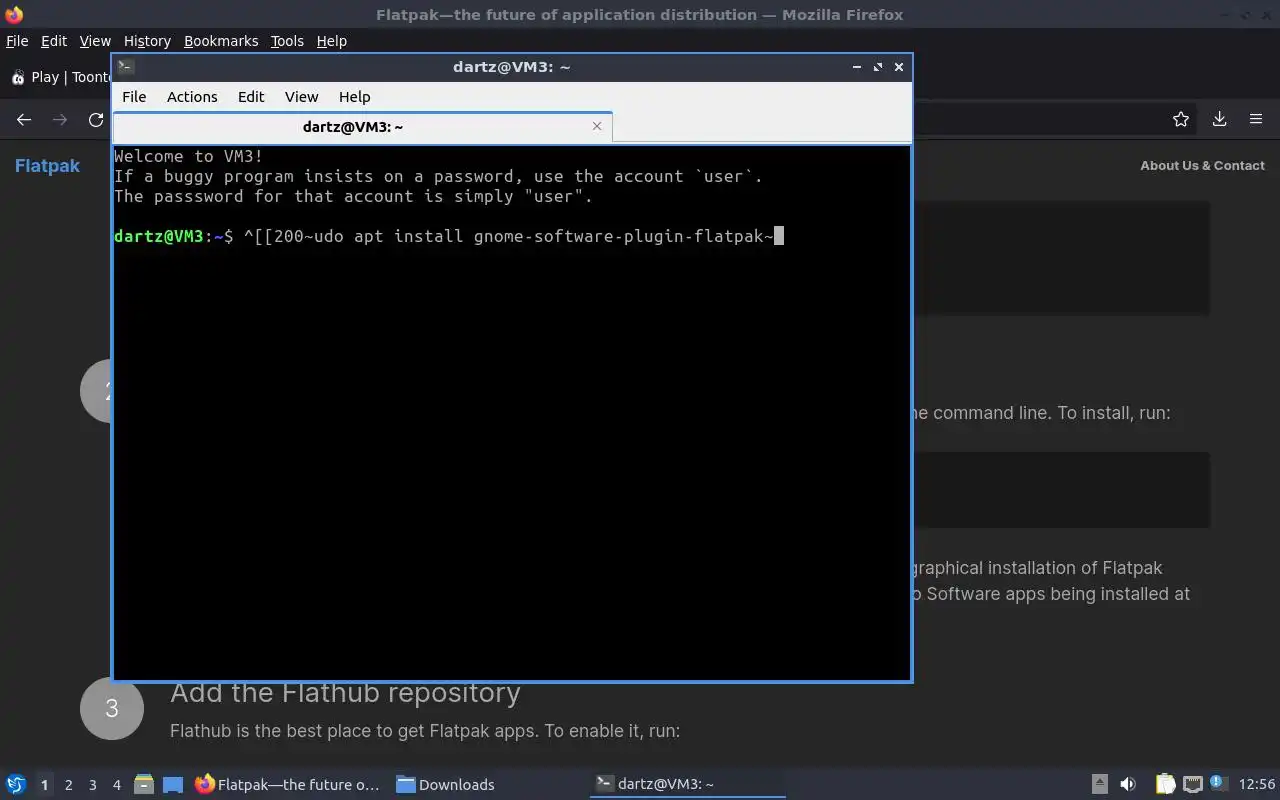The width and height of the screenshot is (1280, 800).
Task: Open the volume control tray icon
Action: pos(1128,784)
